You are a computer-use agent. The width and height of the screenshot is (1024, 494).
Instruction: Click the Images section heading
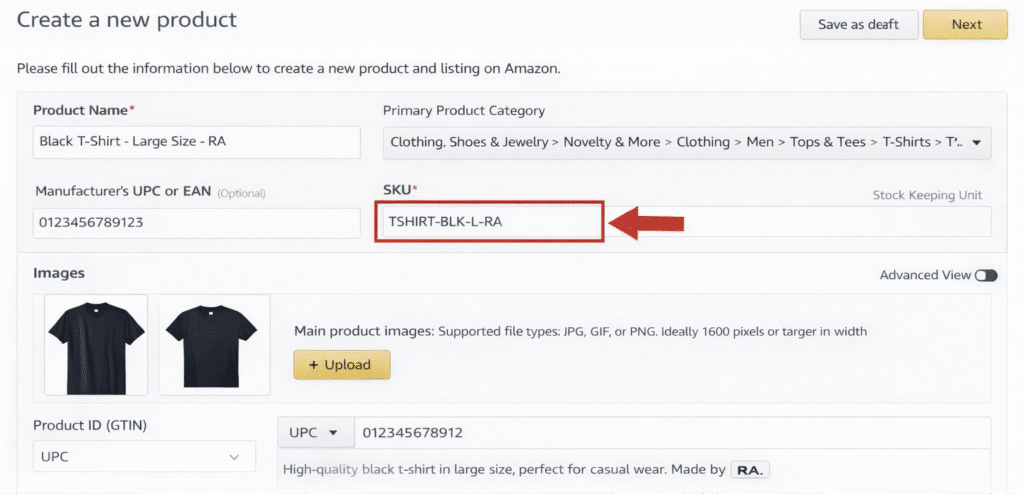(59, 272)
